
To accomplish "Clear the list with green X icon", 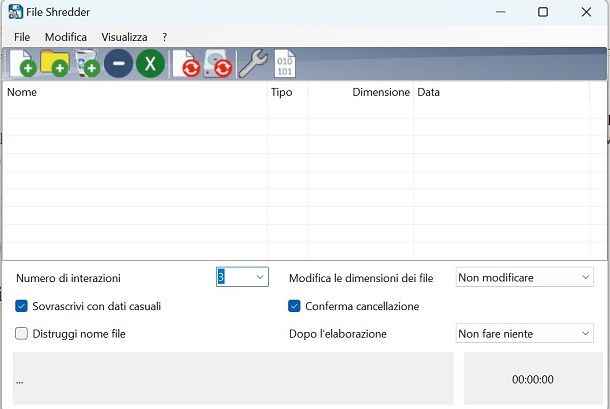I will (x=150, y=63).
